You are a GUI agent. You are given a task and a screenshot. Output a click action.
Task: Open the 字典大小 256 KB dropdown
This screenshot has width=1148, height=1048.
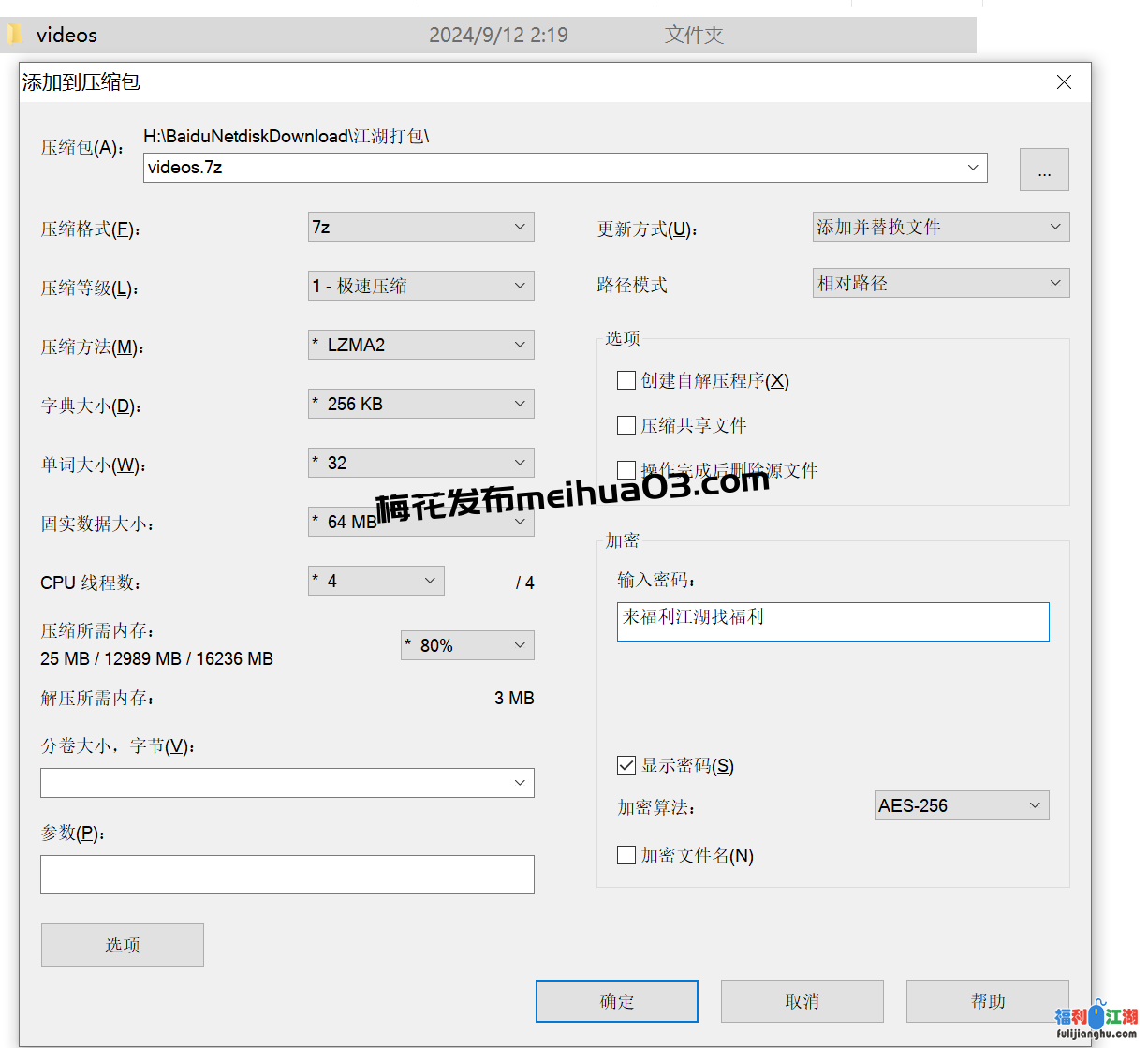420,404
